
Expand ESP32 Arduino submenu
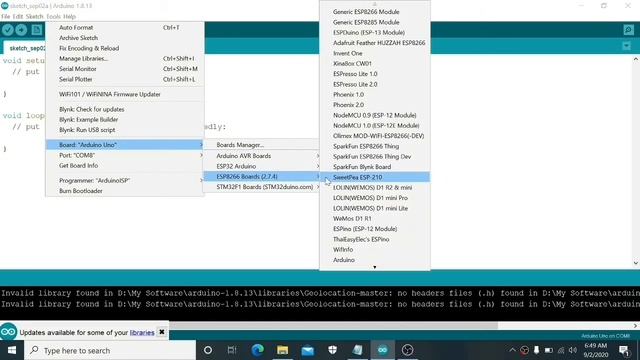tap(261, 167)
